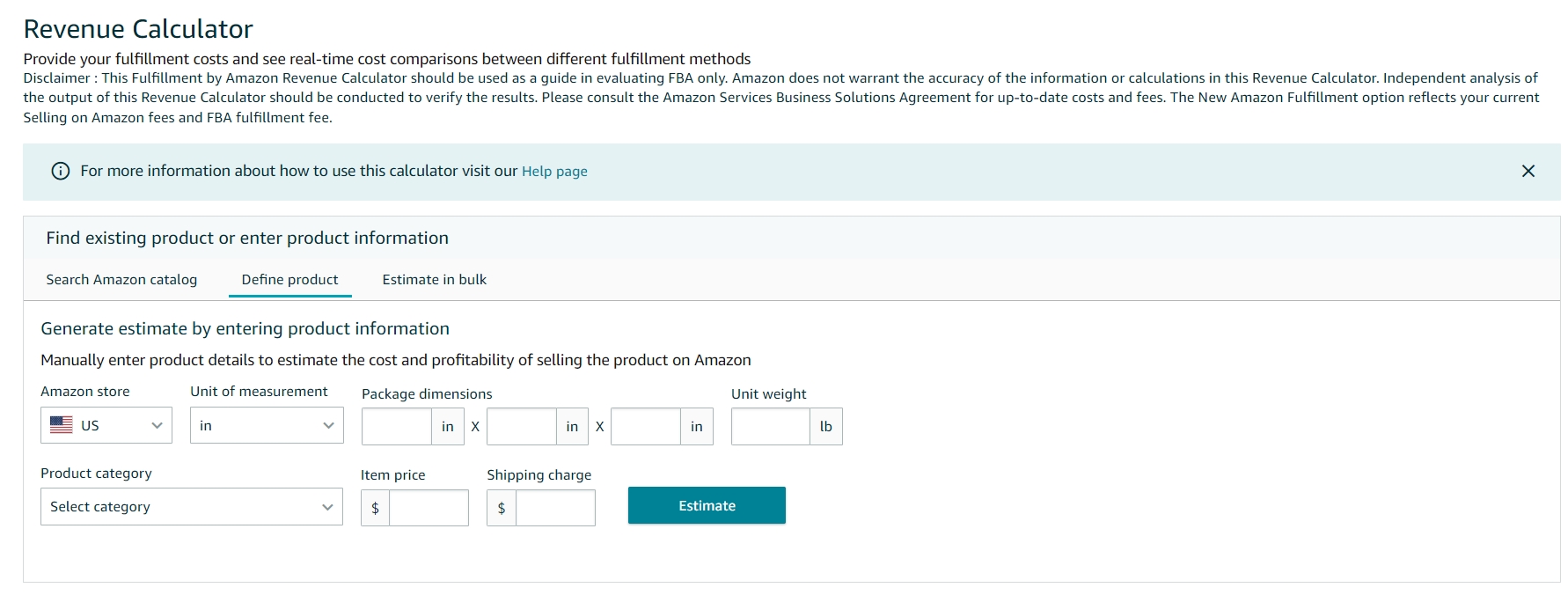
Task: Click the dollar sign beside Item price
Action: tap(376, 508)
